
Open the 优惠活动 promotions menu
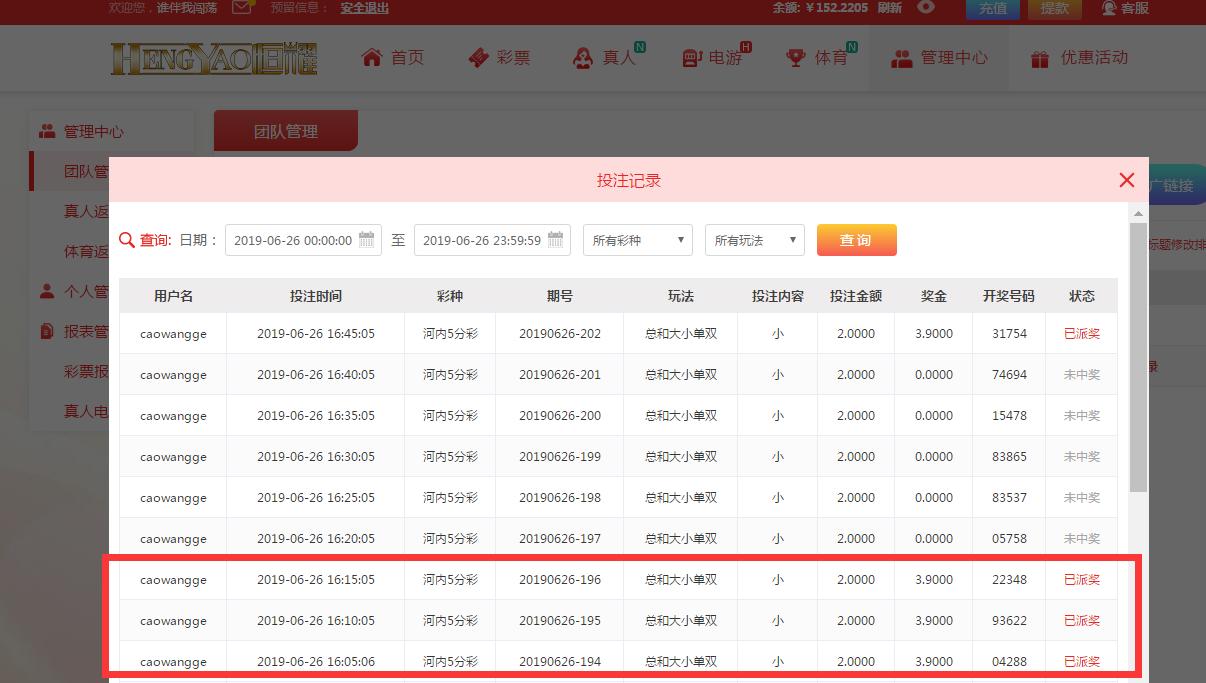tap(1079, 58)
